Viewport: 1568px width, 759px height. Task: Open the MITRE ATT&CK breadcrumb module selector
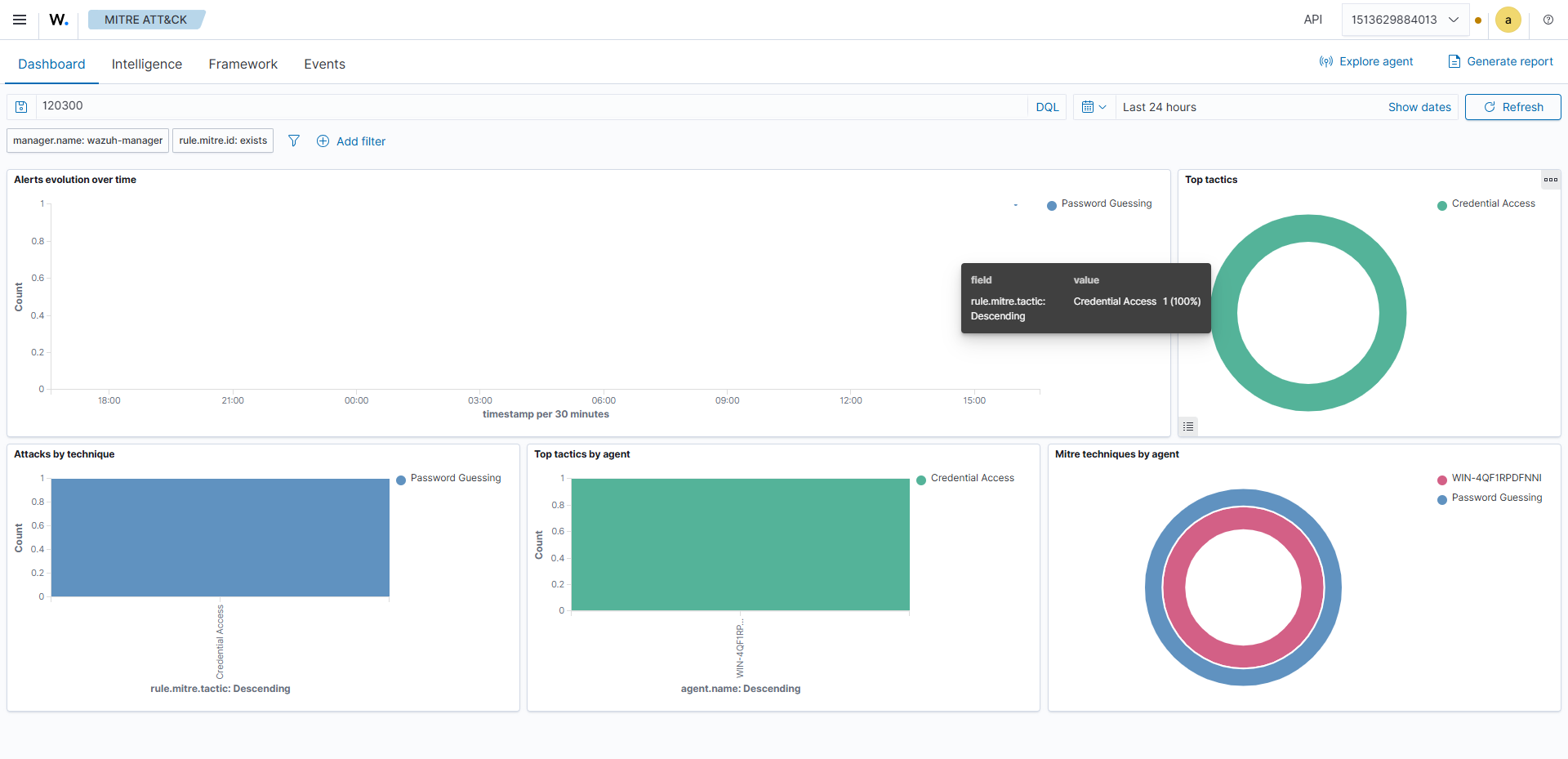(146, 20)
